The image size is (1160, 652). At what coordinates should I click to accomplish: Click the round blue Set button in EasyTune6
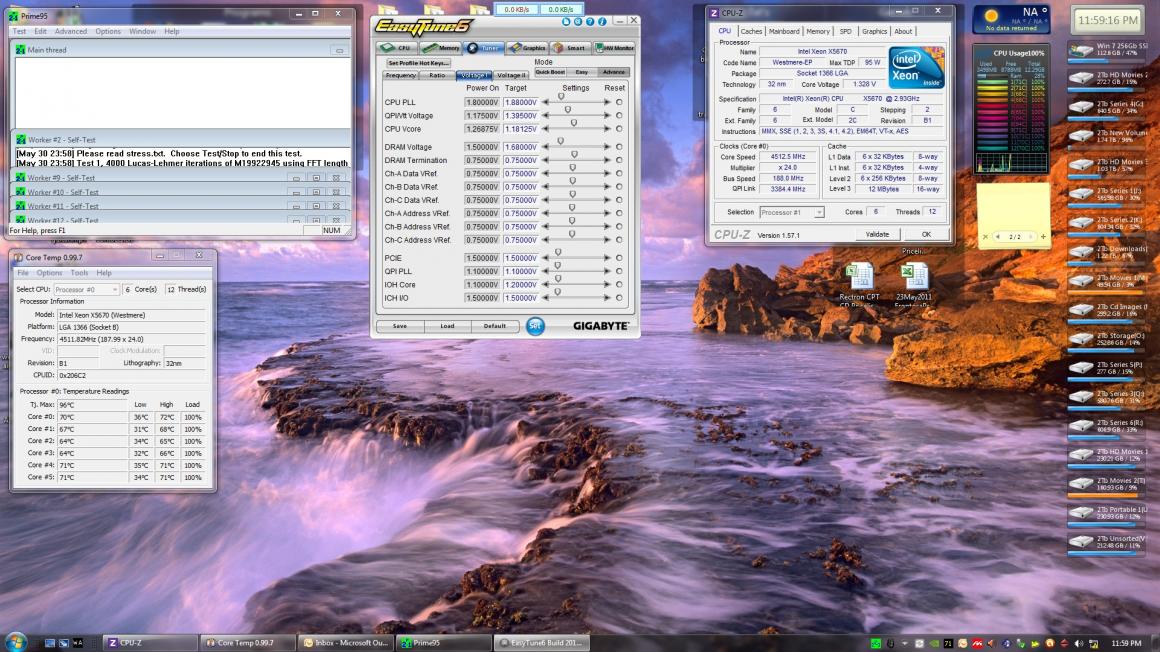pyautogui.click(x=535, y=326)
